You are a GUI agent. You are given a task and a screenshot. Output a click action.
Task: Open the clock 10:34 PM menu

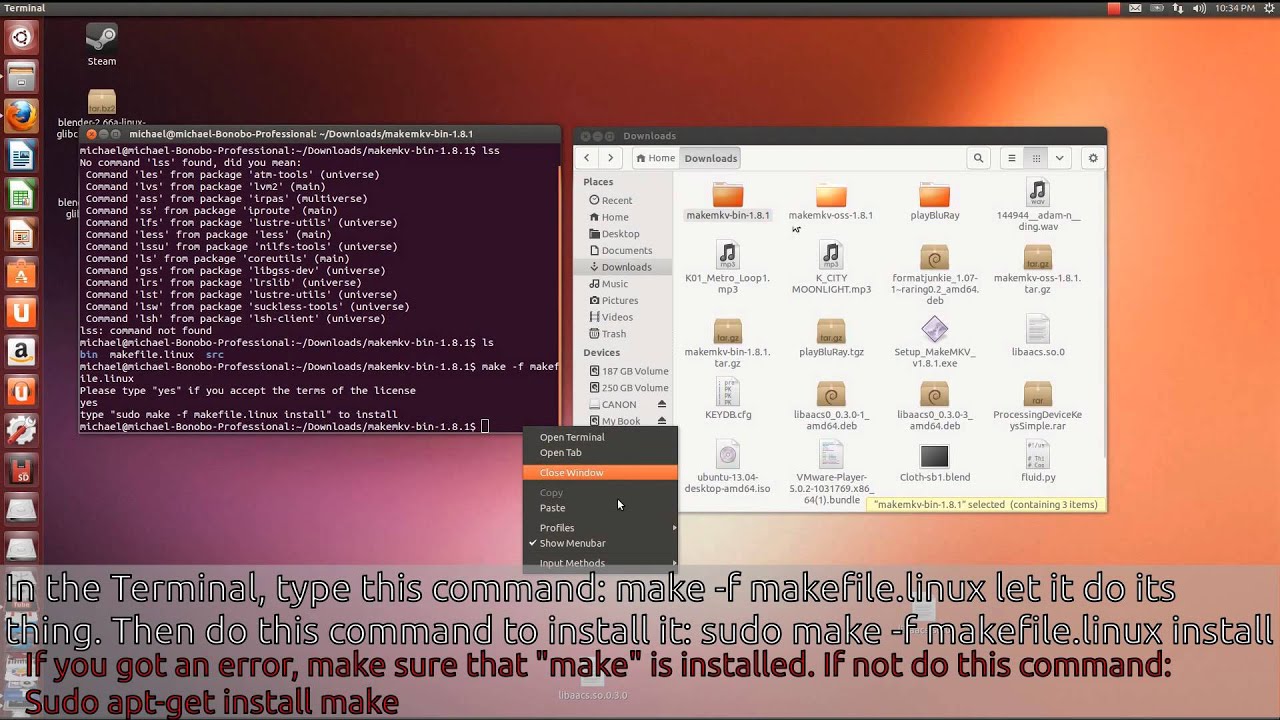point(1234,8)
